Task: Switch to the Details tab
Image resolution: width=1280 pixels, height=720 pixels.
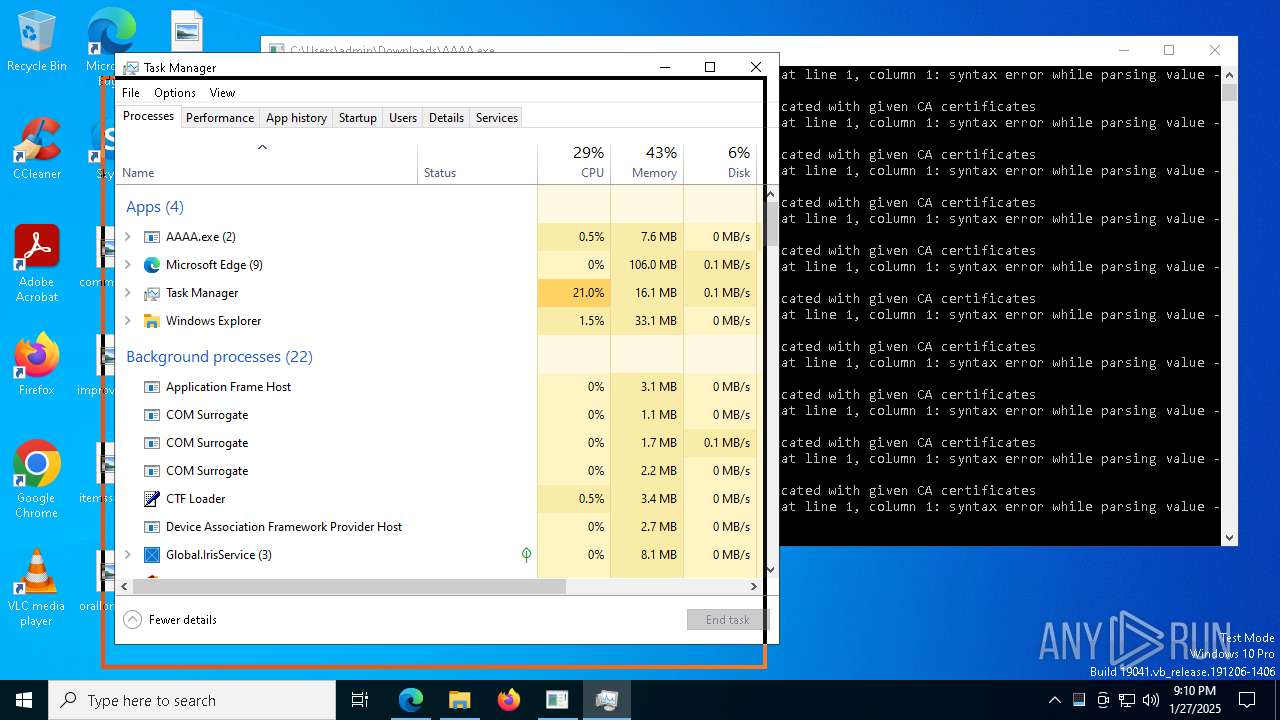Action: [446, 117]
